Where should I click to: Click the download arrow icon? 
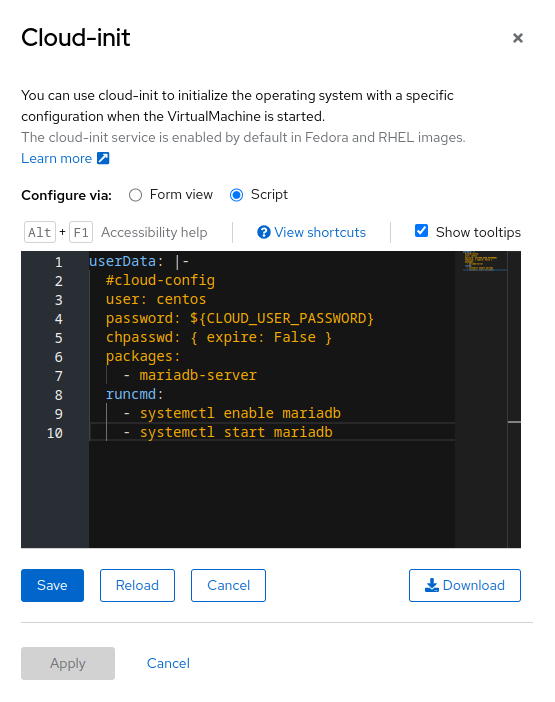[x=431, y=585]
